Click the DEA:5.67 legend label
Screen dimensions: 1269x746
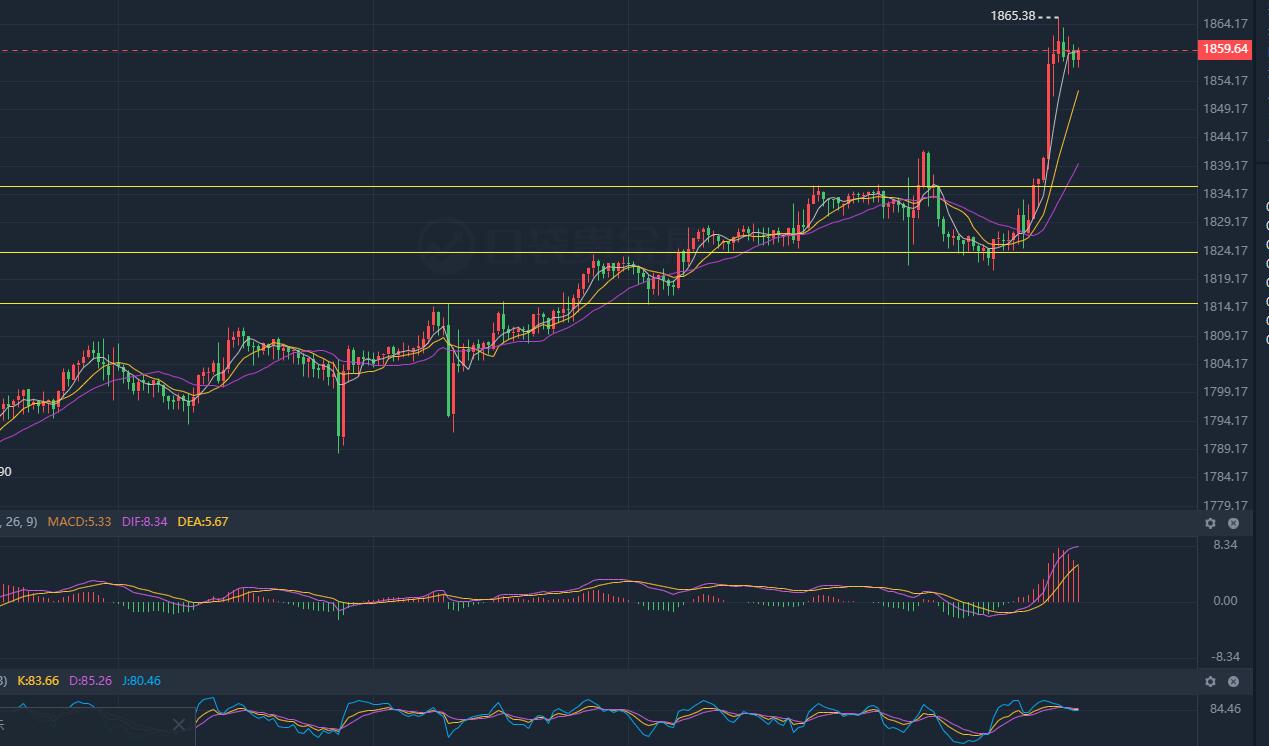202,522
